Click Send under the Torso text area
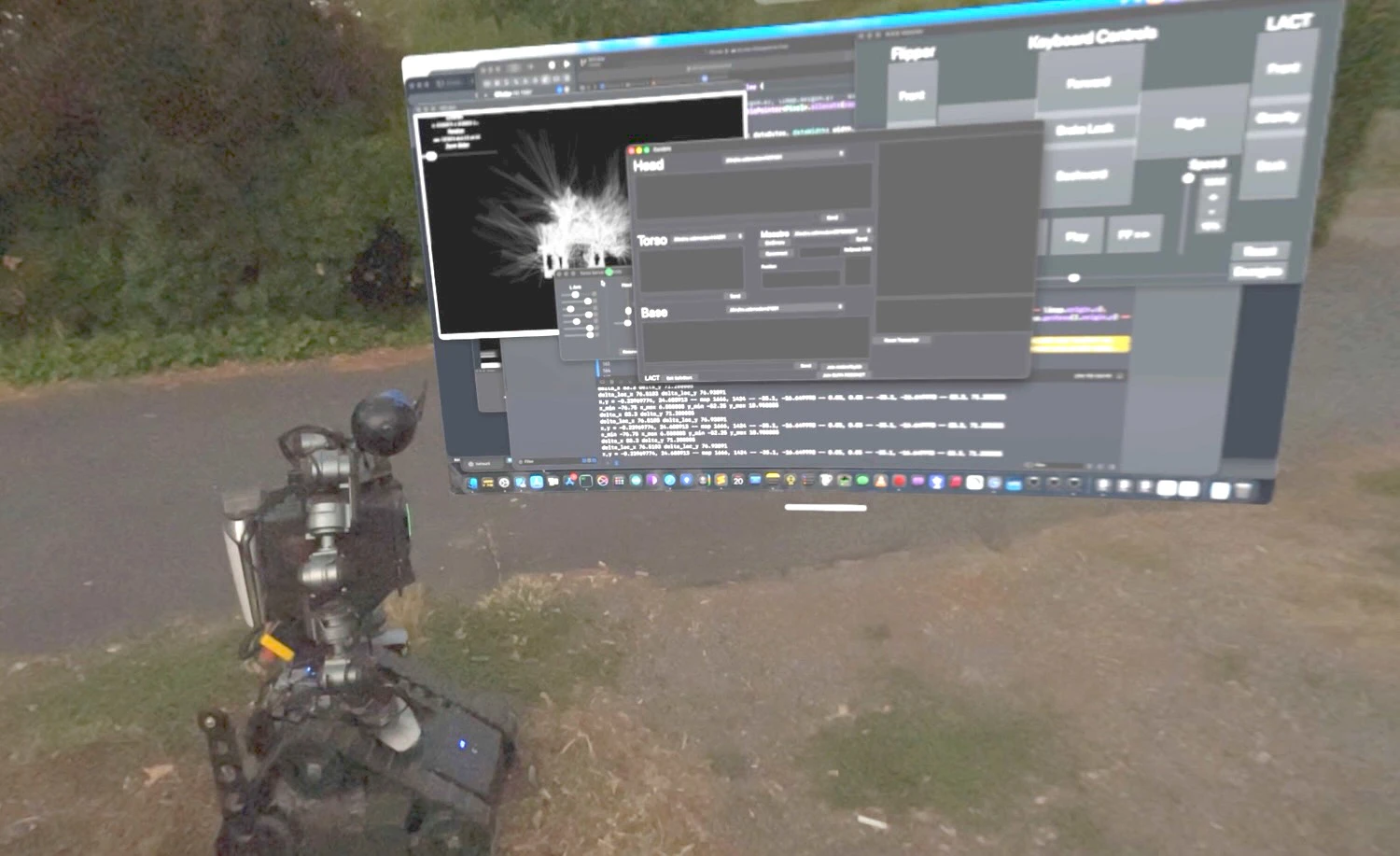The width and height of the screenshot is (1400, 856). tap(735, 296)
